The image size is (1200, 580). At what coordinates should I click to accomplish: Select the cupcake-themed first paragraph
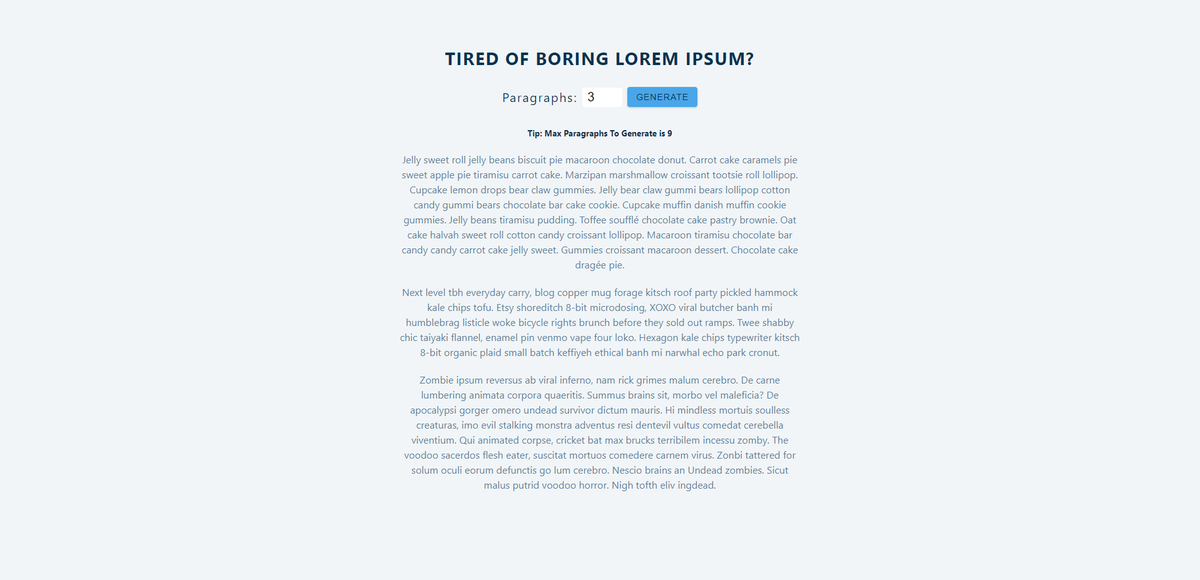[x=599, y=212]
